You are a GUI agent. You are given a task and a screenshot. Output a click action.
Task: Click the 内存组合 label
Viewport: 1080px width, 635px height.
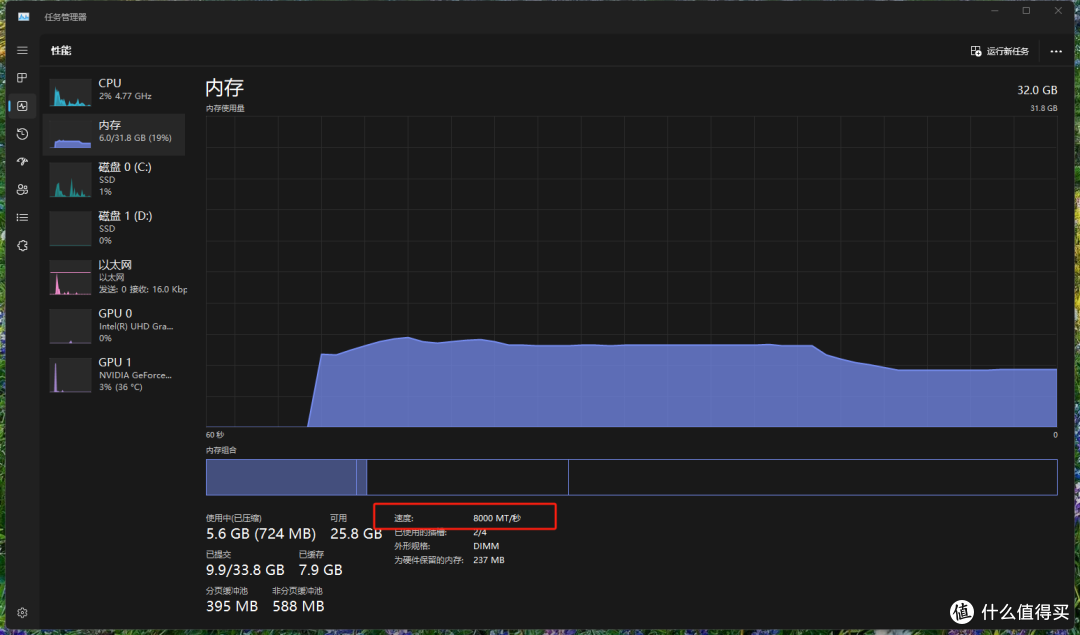(221, 450)
